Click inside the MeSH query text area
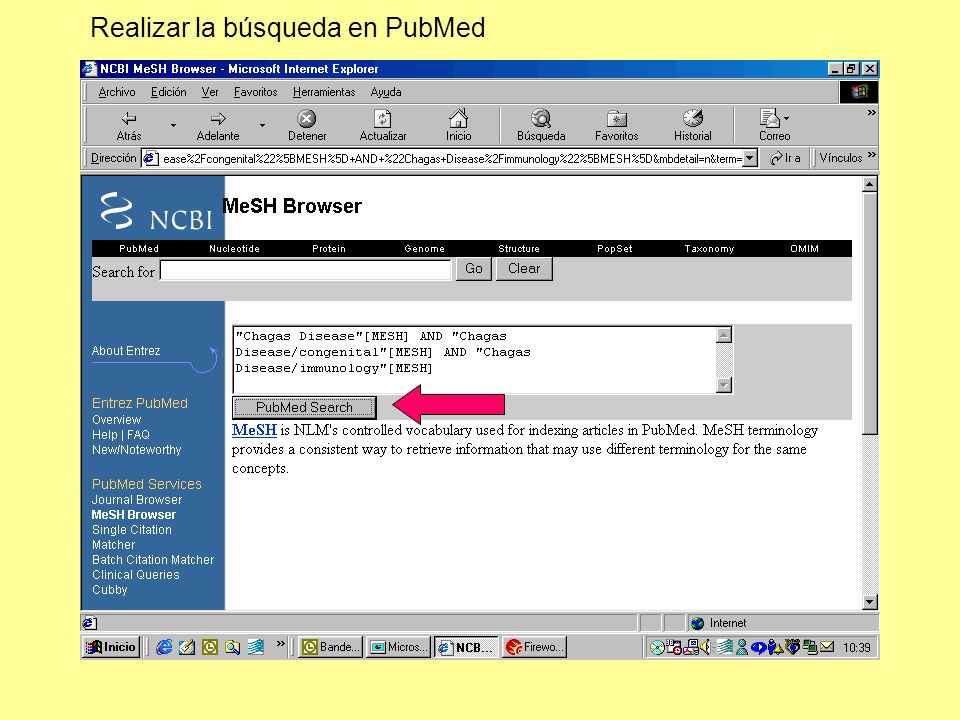 pyautogui.click(x=474, y=359)
